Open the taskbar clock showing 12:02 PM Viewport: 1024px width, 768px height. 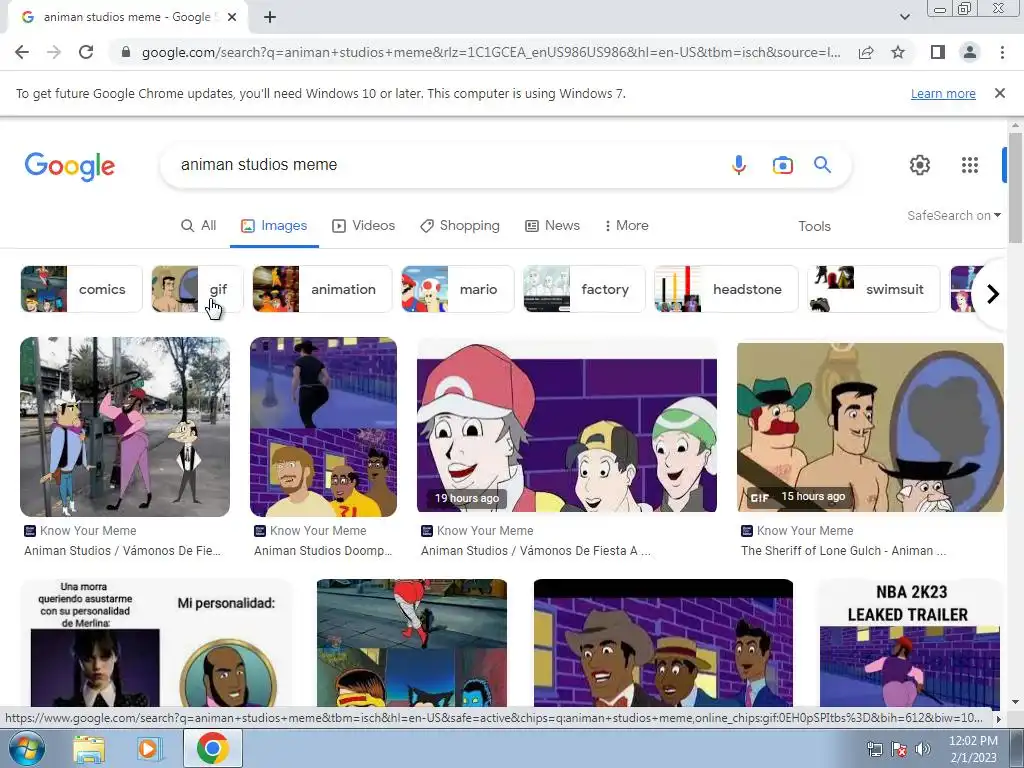pyautogui.click(x=972, y=749)
